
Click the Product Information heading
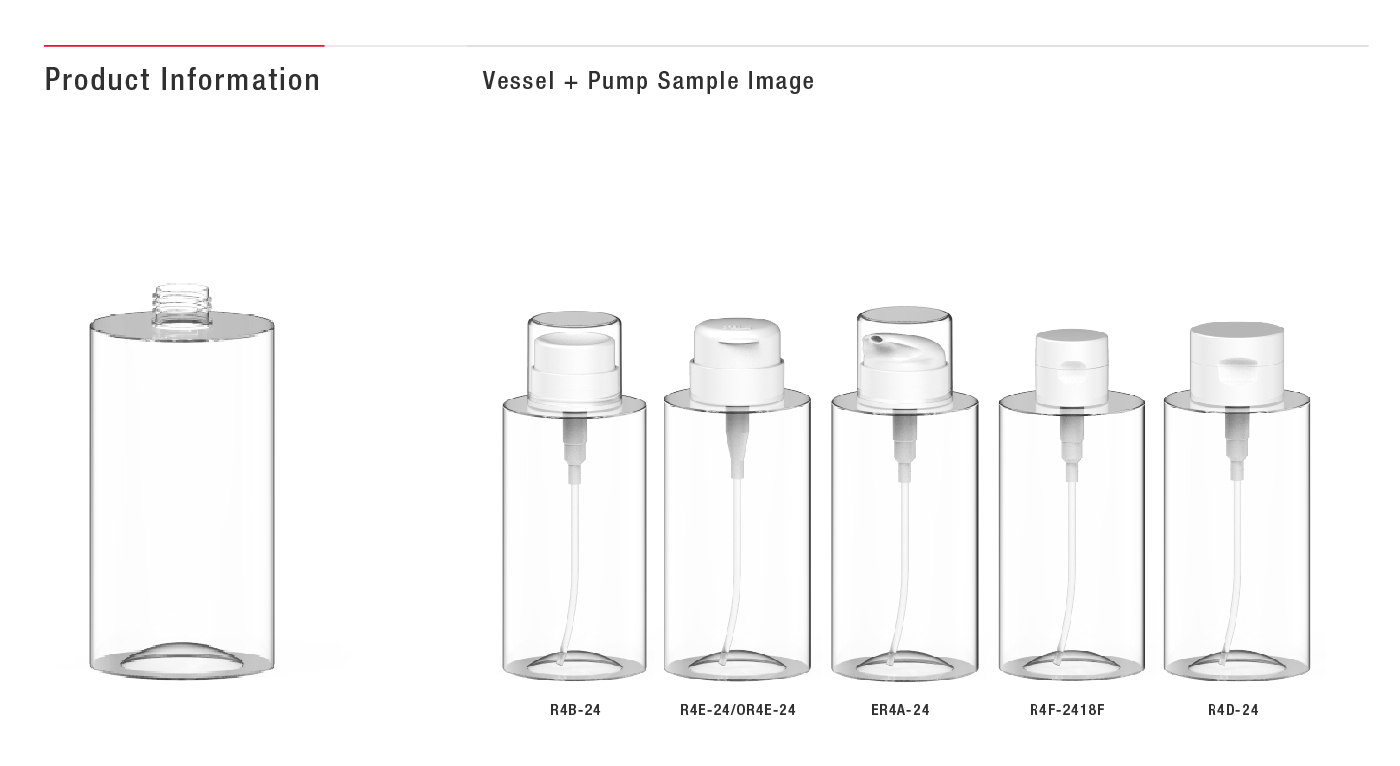(183, 80)
